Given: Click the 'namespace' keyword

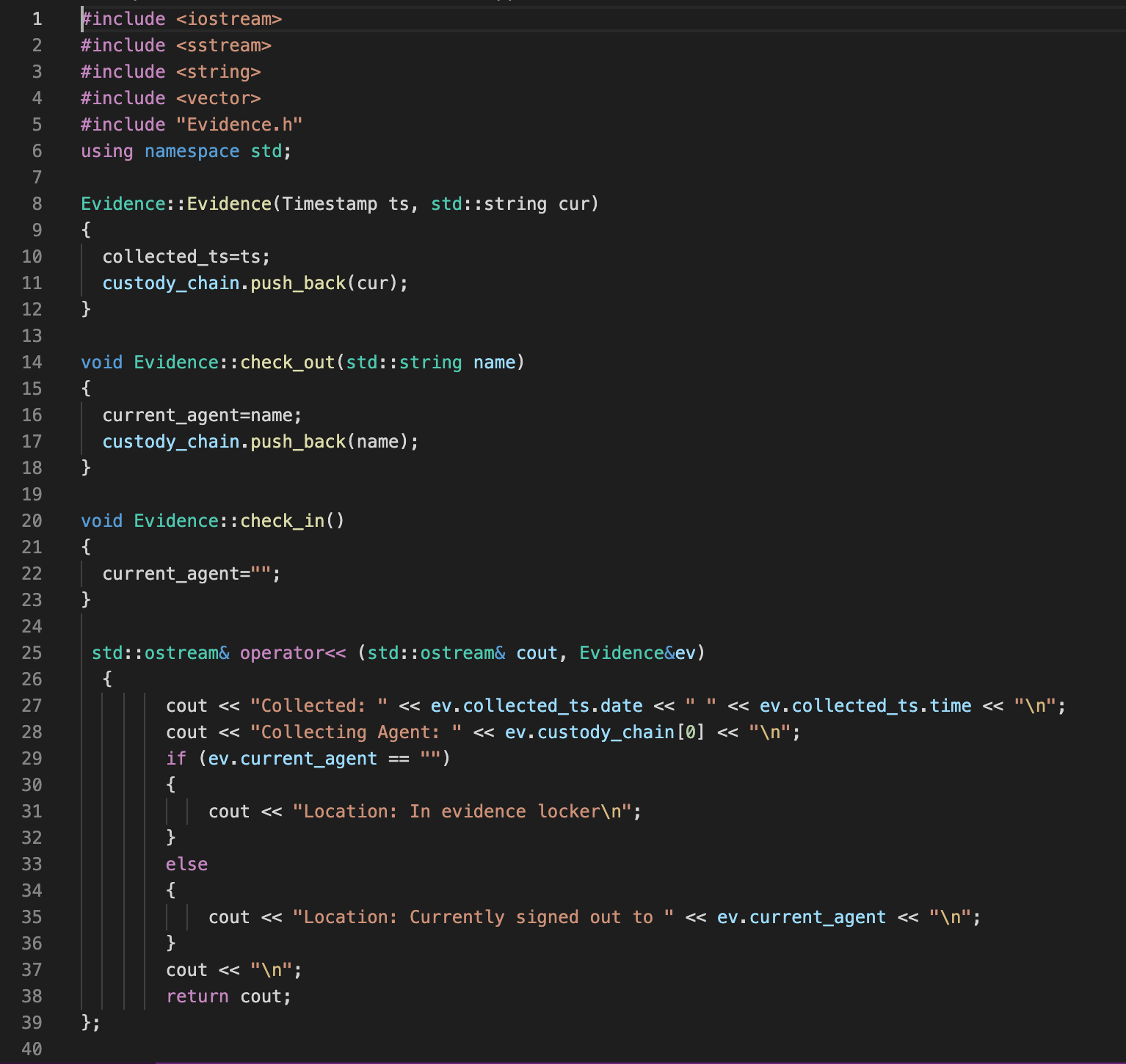Looking at the screenshot, I should tap(192, 151).
